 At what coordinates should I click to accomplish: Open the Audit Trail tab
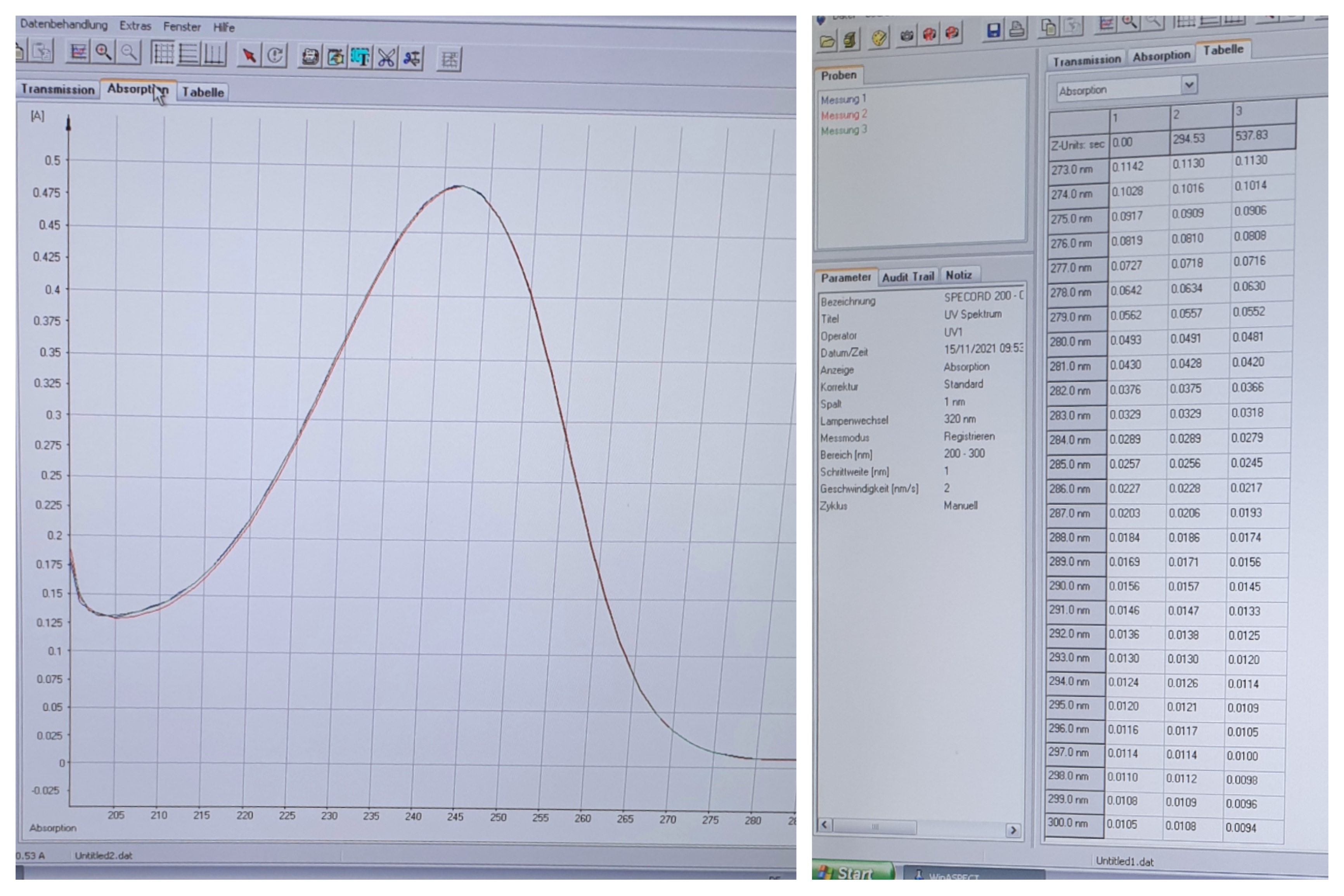coord(908,277)
